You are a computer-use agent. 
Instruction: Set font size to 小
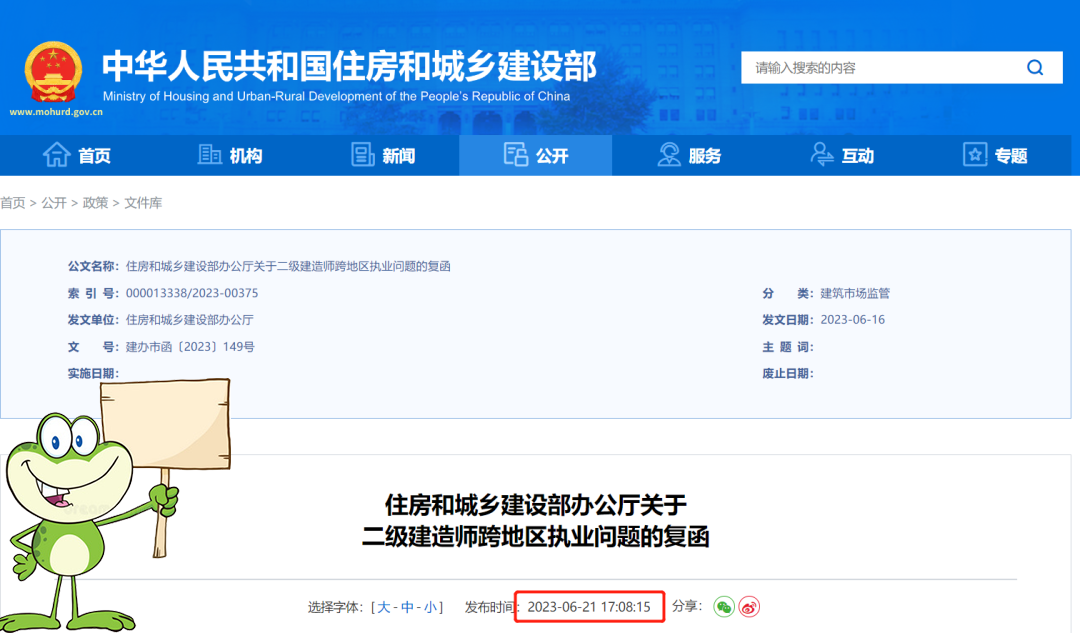point(430,607)
